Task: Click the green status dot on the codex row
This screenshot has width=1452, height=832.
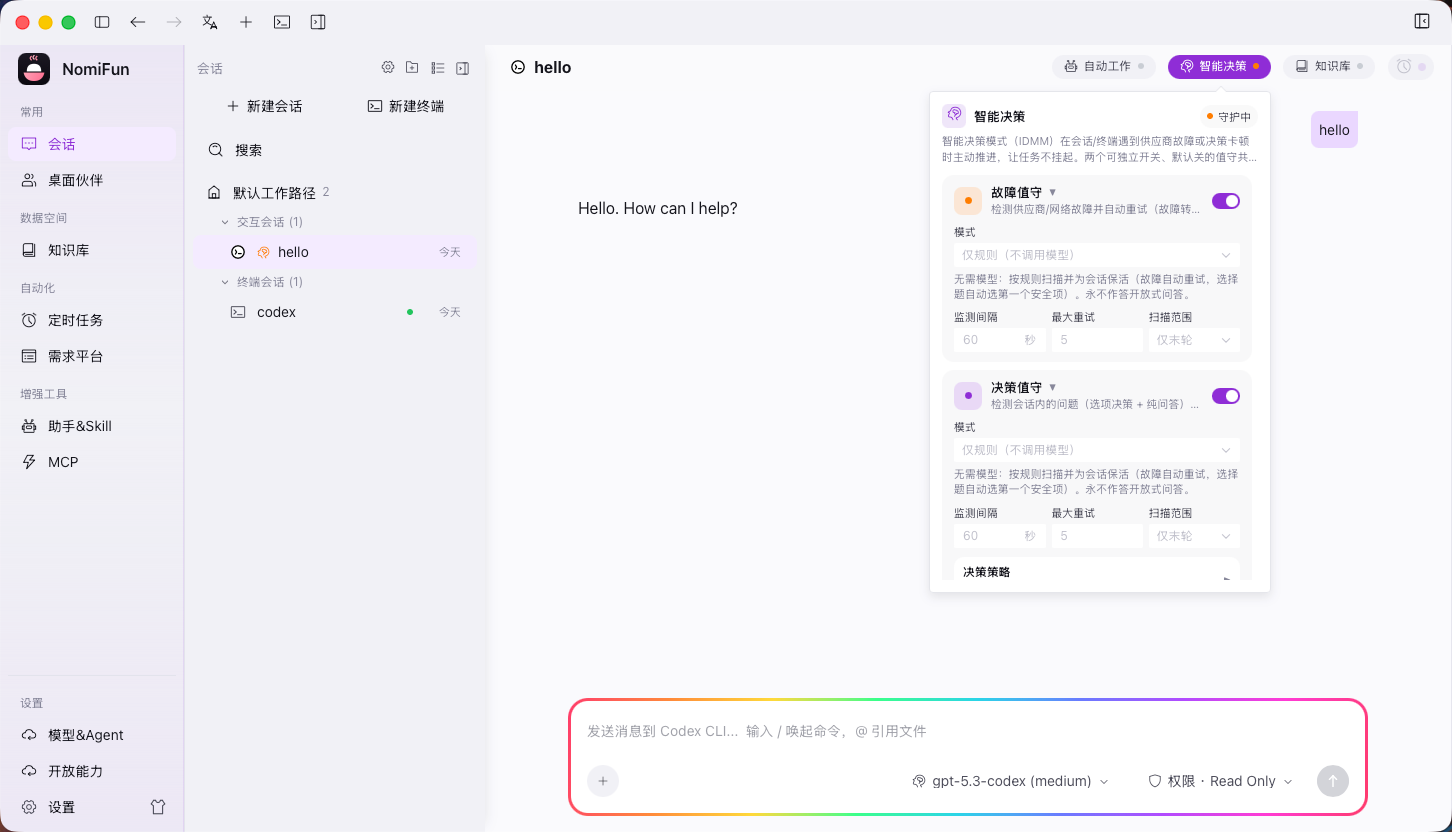Action: click(410, 312)
